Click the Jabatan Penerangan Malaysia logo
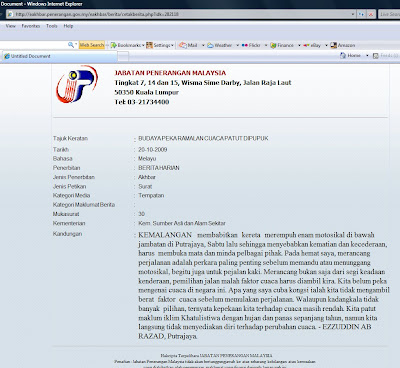The image size is (400, 368). coord(77,84)
